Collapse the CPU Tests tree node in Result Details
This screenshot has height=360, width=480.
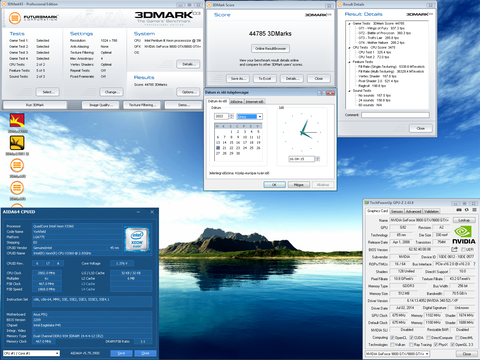pyautogui.click(x=349, y=47)
